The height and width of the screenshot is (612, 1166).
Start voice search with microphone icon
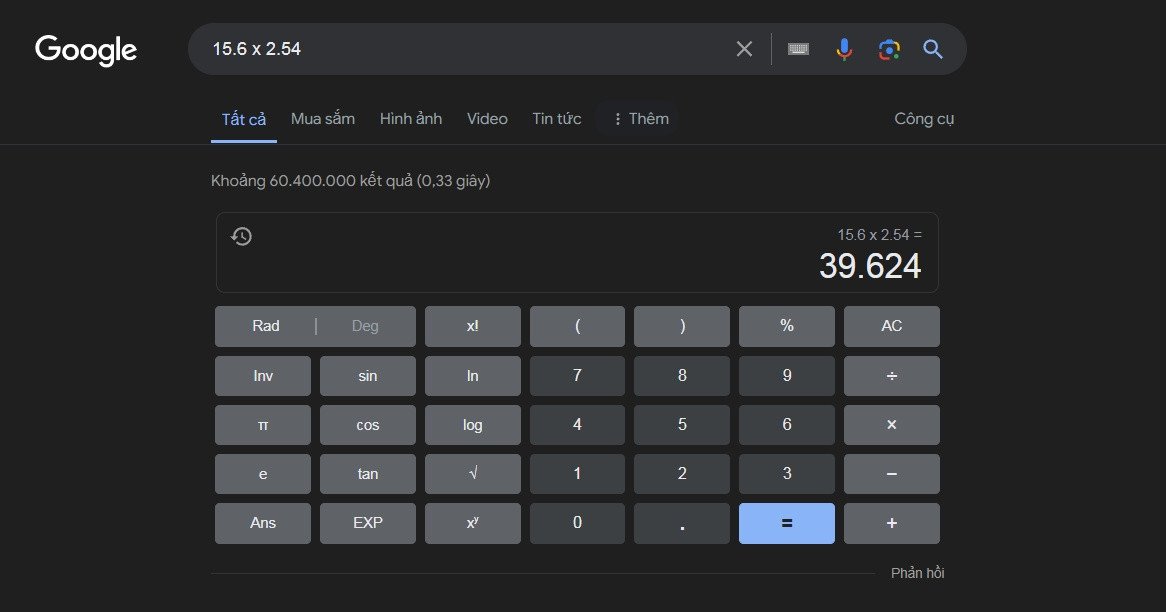(845, 49)
